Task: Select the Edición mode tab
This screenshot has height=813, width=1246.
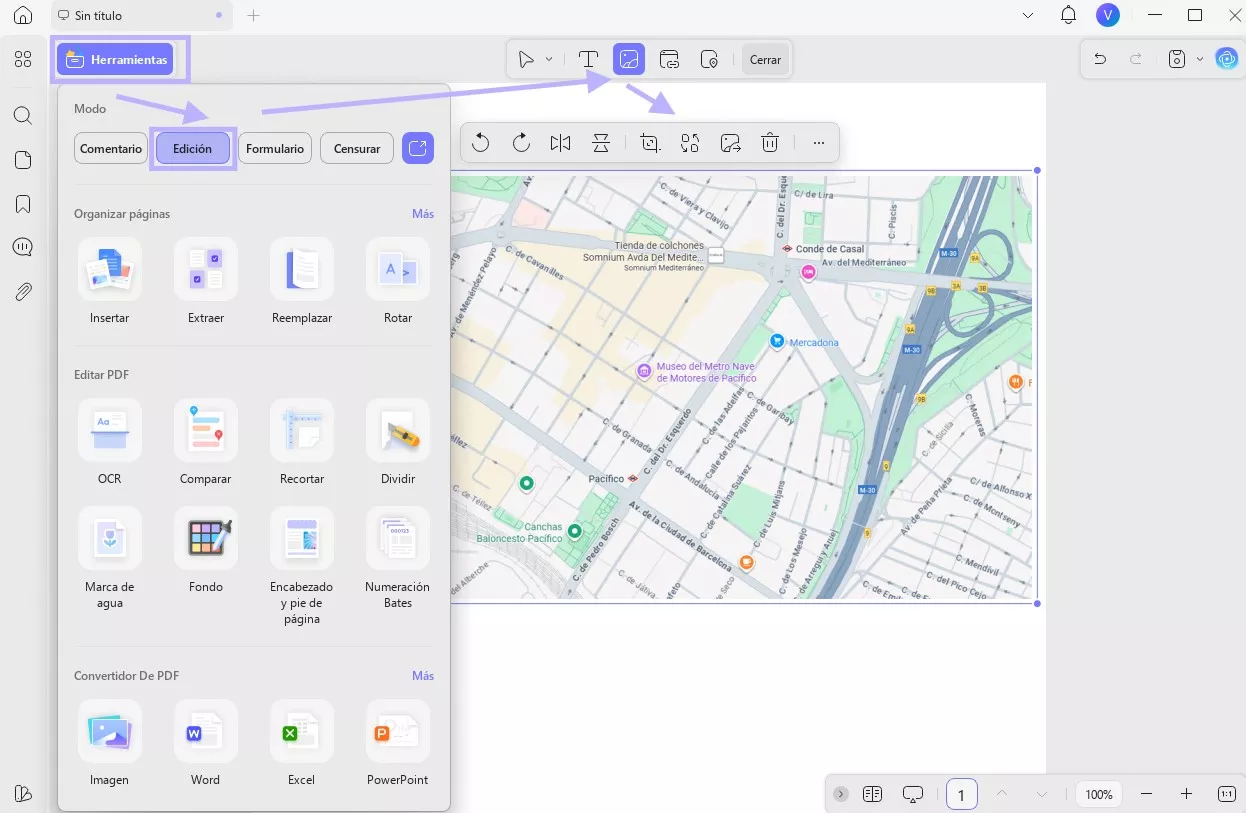Action: 192,149
